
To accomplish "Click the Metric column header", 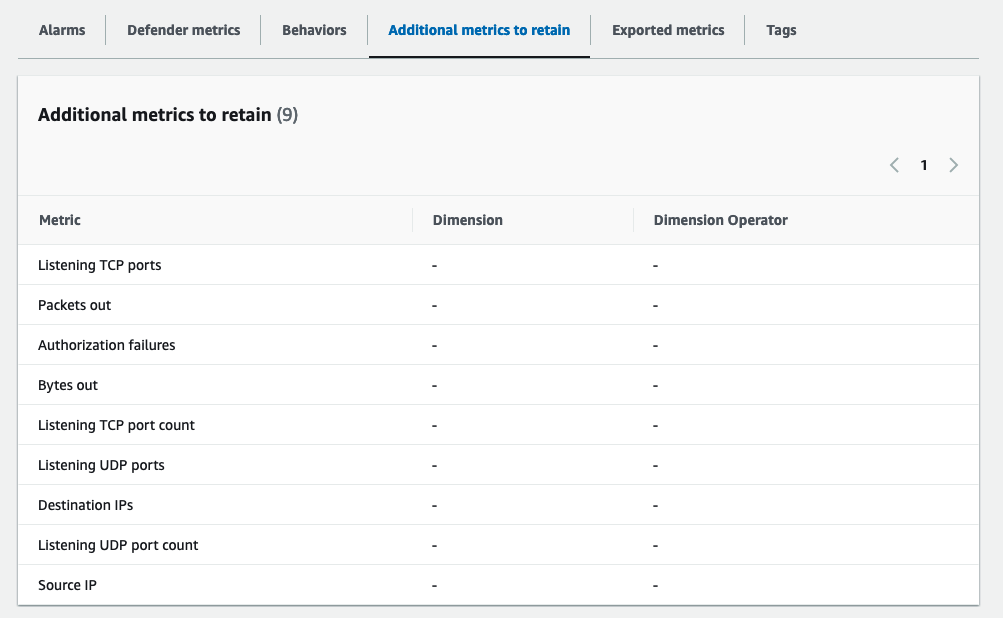I will pos(59,220).
